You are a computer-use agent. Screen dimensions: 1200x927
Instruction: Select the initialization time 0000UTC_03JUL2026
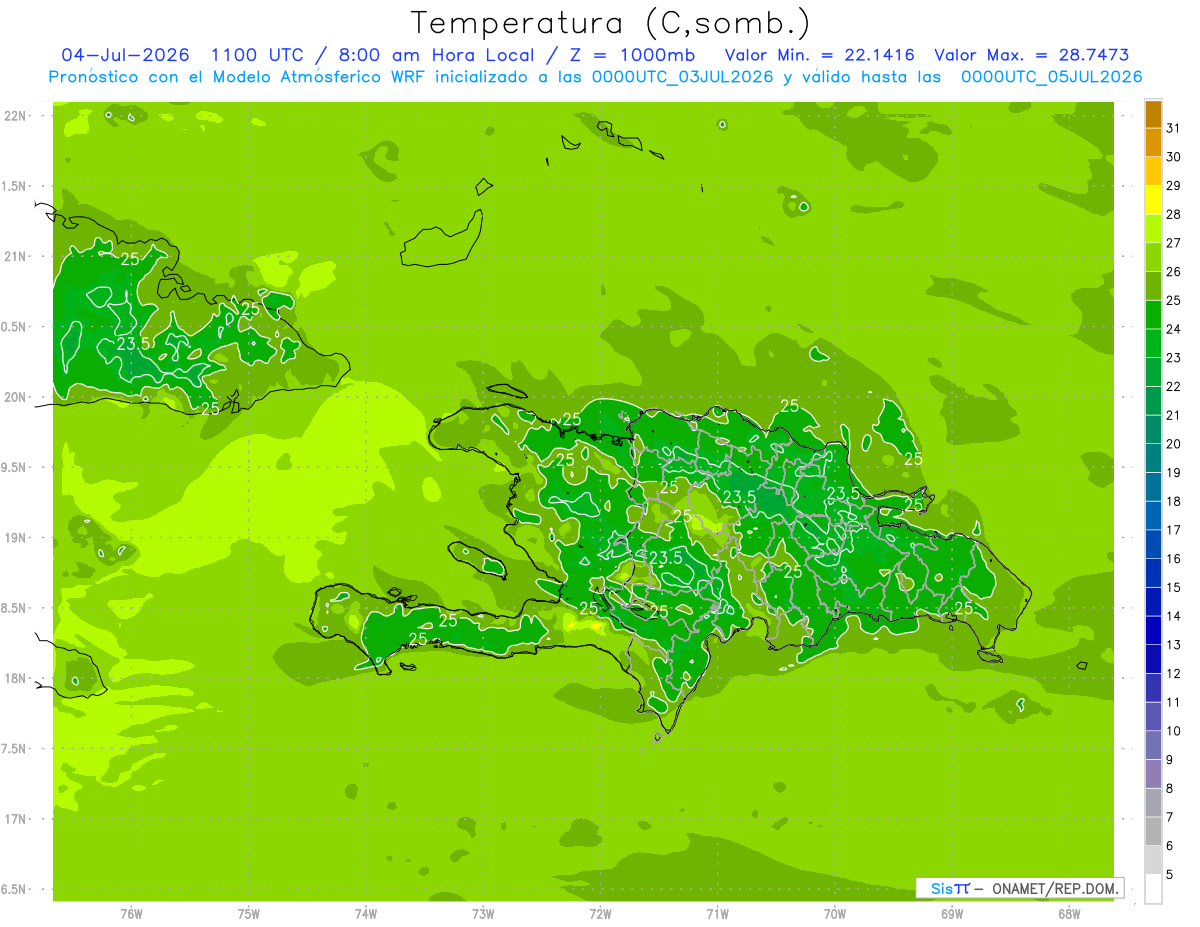pyautogui.click(x=683, y=77)
